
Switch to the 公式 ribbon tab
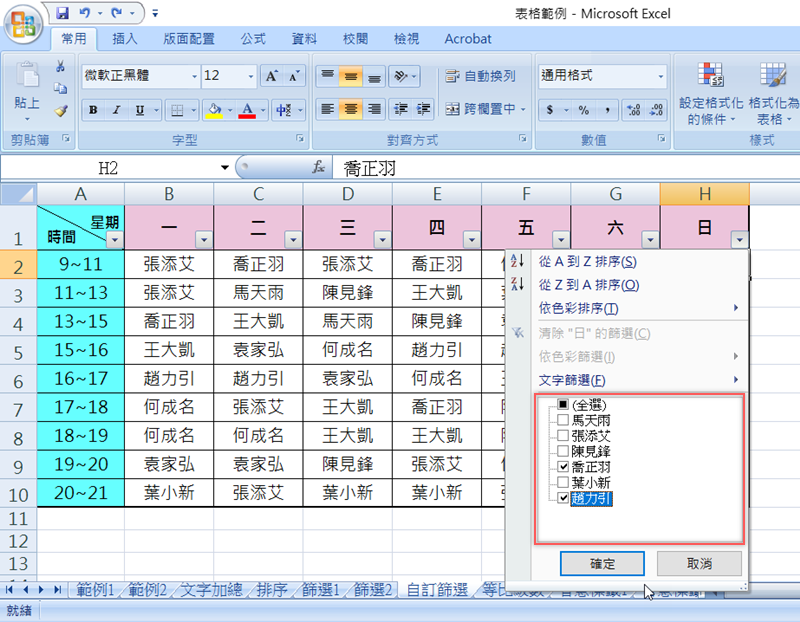click(x=253, y=39)
